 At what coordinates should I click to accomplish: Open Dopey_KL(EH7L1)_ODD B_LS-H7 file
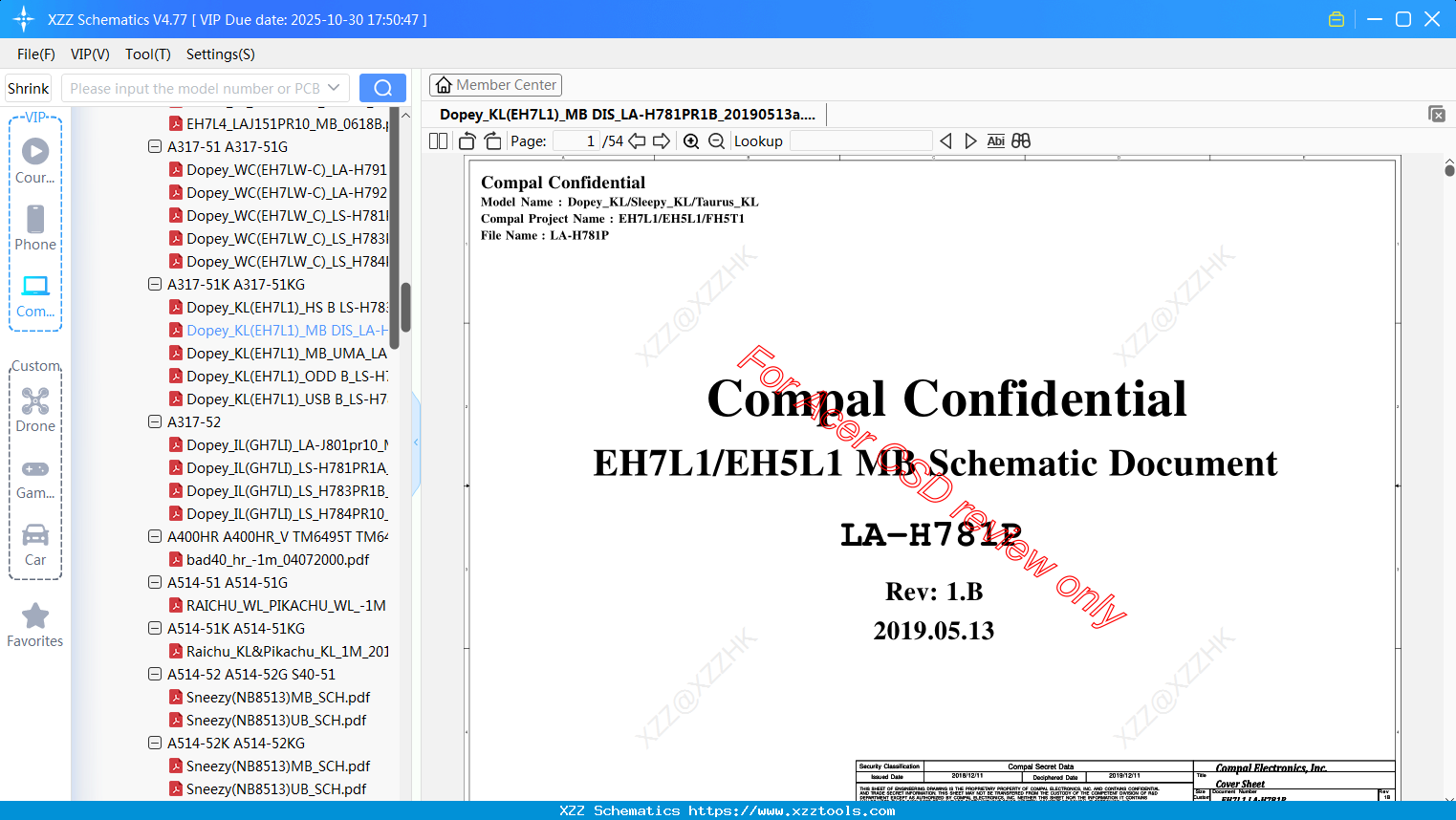[x=287, y=377]
